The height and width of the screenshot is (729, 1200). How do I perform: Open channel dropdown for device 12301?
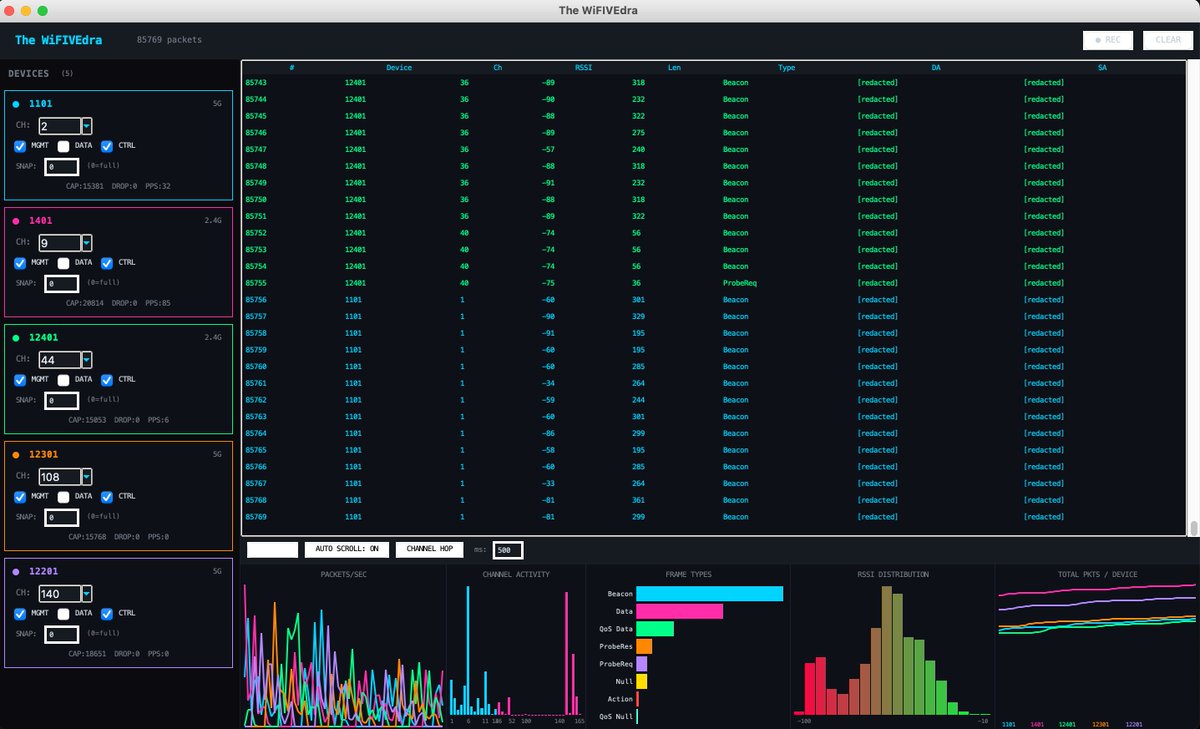pos(87,477)
